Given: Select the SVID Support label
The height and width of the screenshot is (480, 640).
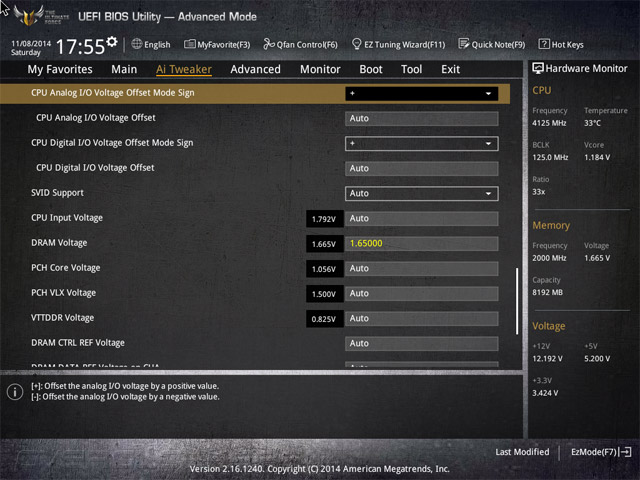Looking at the screenshot, I should 57,193.
